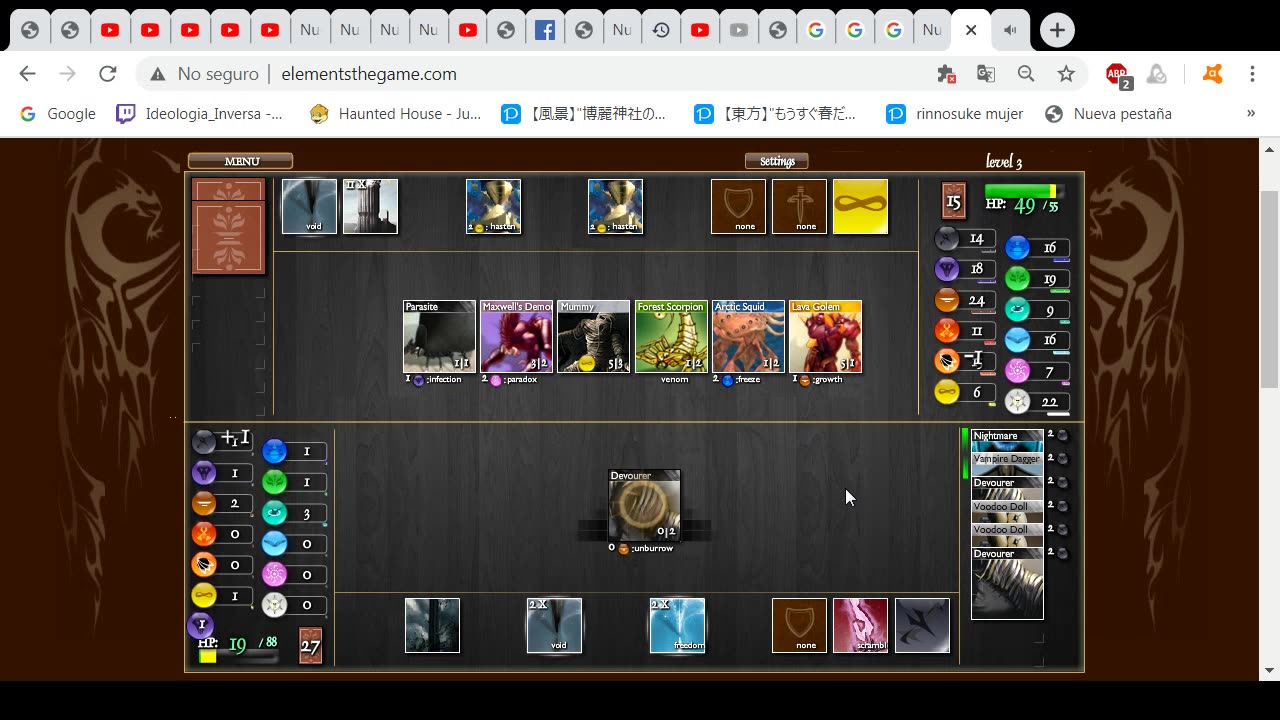The image size is (1280, 720).
Task: Use your scramble weapon slot
Action: 860,625
